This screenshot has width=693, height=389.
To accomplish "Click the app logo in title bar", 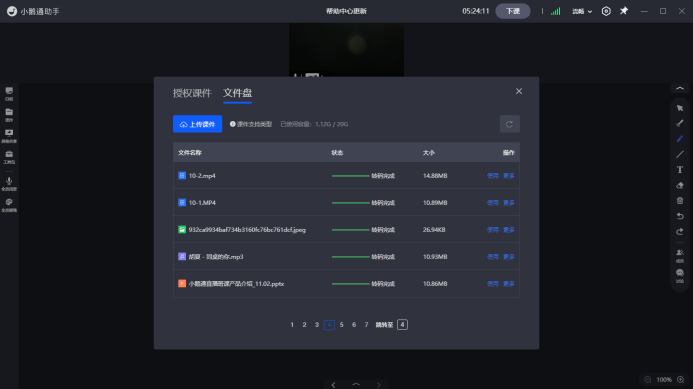I will (x=12, y=11).
